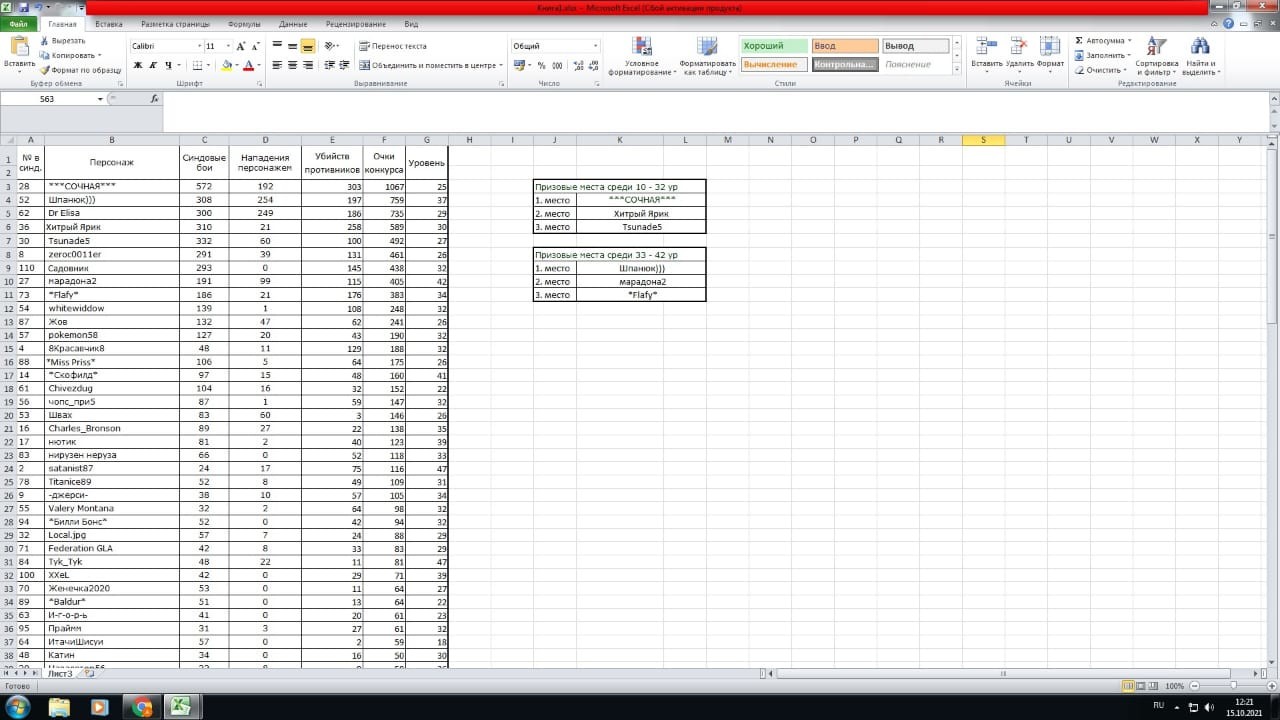The image size is (1280, 720).
Task: Click the Paste (Вставить) clipboard icon
Action: [x=19, y=46]
